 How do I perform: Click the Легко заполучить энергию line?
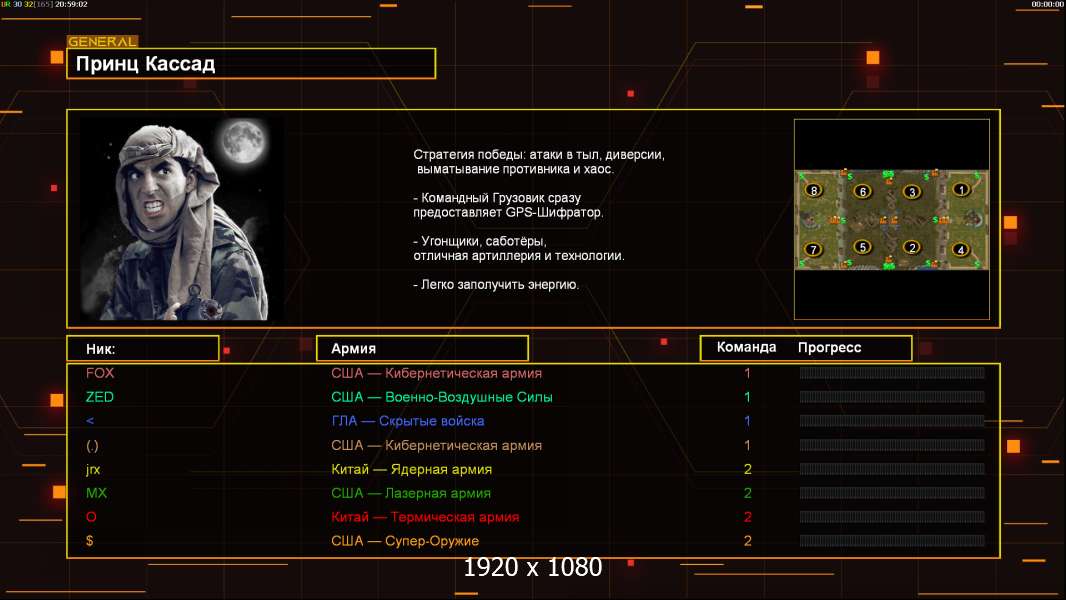[x=496, y=285]
